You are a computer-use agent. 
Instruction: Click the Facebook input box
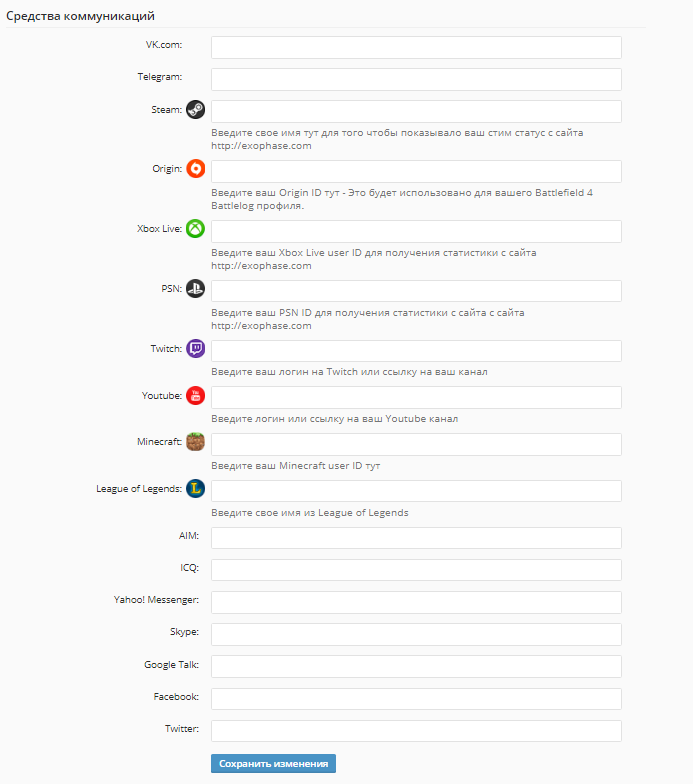416,699
